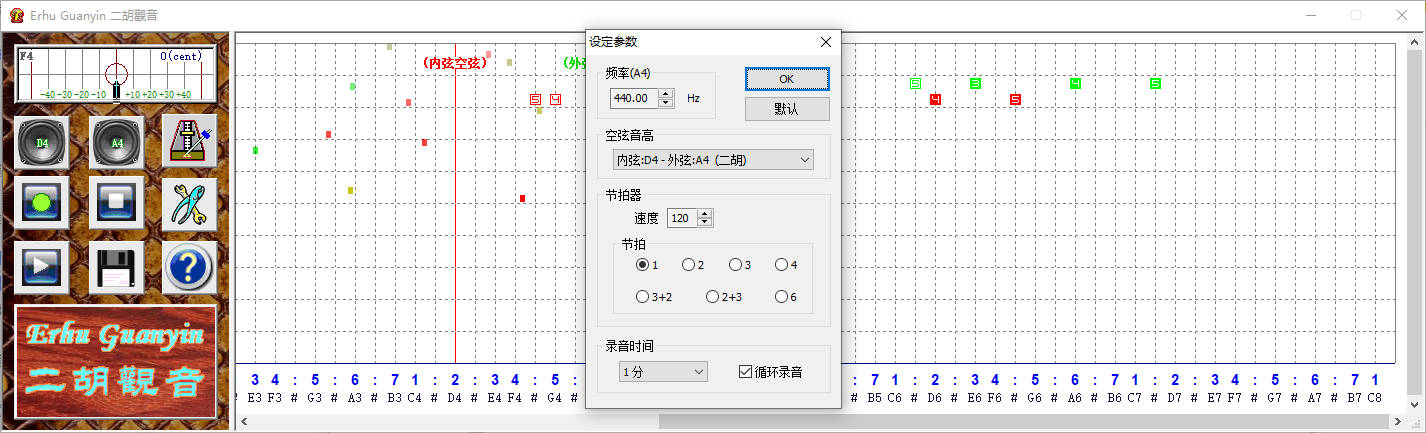Image resolution: width=1426 pixels, height=433 pixels.
Task: Play back the recording with the triangle button
Action: [42, 267]
